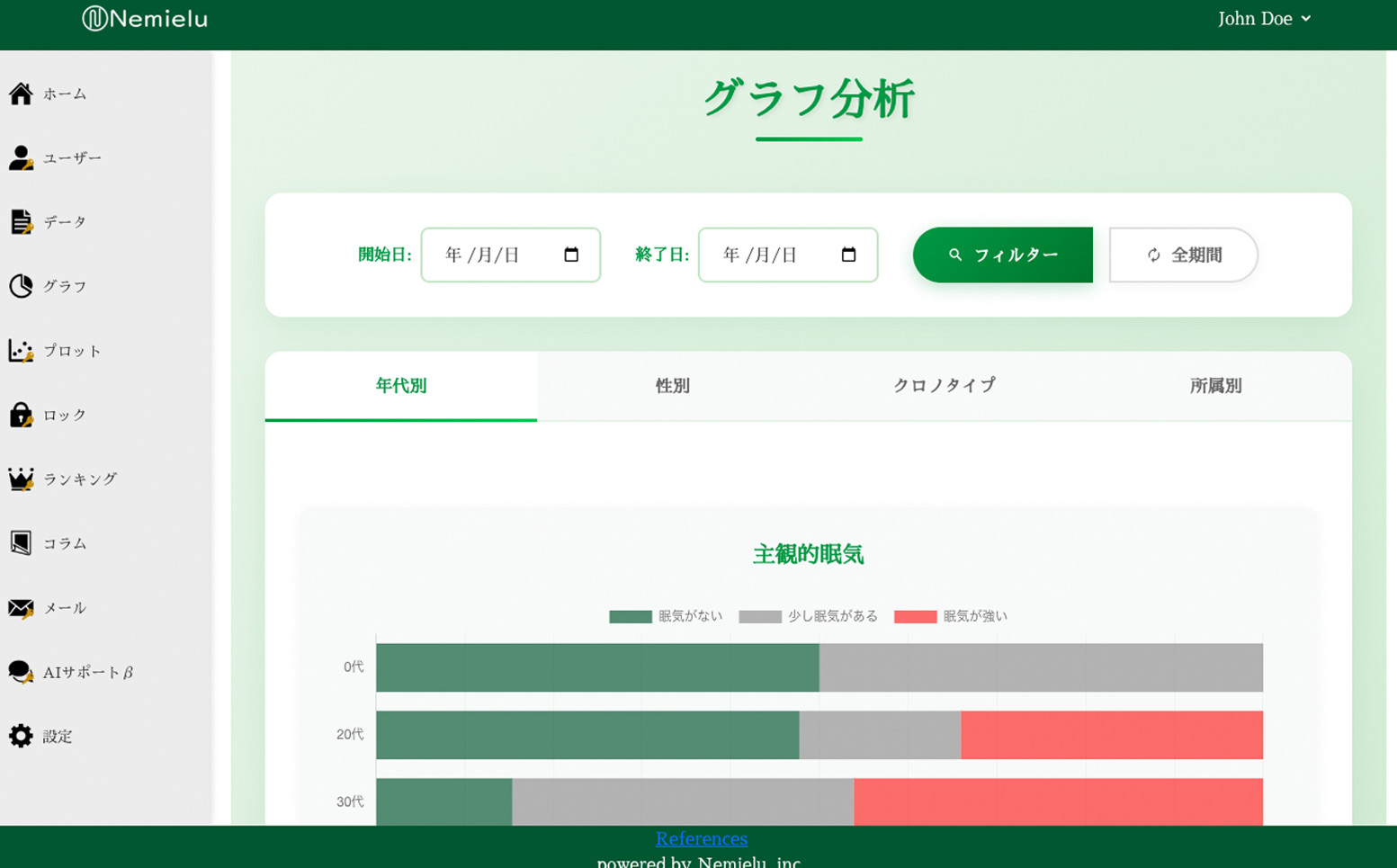Click the AI Support chat bubble icon
This screenshot has height=868, width=1397.
coord(21,672)
